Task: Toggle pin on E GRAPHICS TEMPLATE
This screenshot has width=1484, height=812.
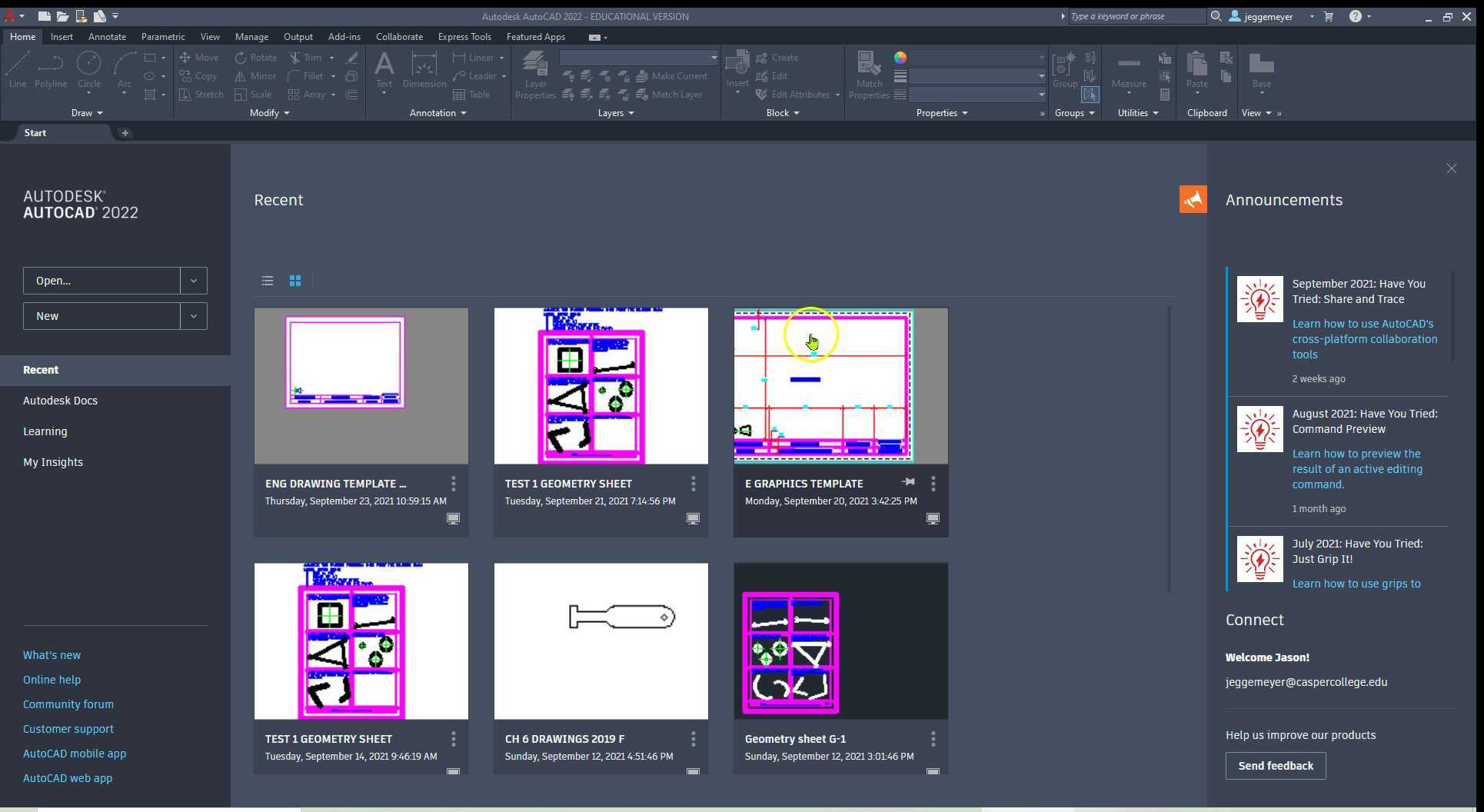Action: (908, 483)
